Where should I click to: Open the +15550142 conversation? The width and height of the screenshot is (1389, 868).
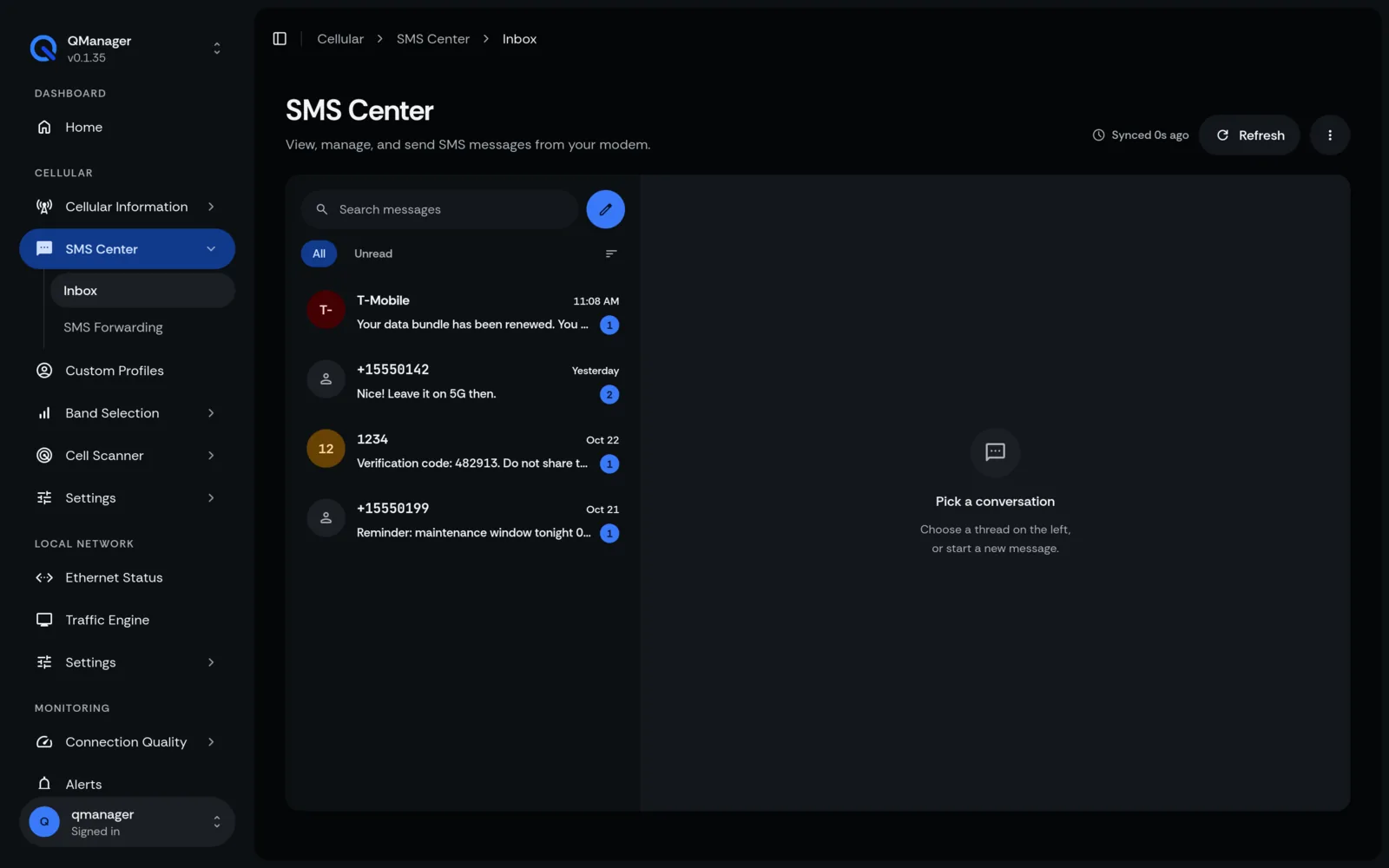pyautogui.click(x=462, y=381)
